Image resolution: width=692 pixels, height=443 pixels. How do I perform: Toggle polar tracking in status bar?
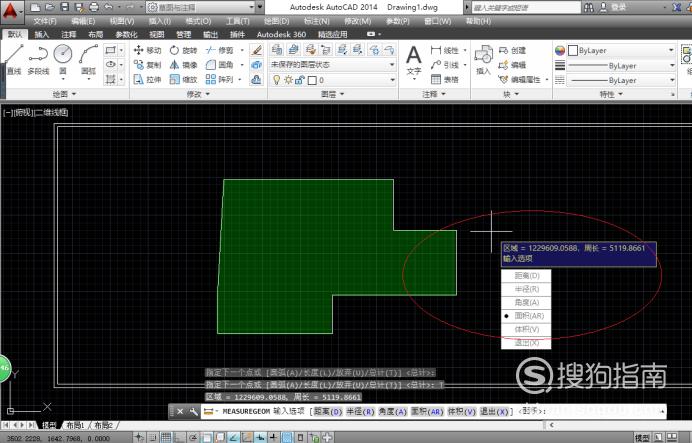point(193,438)
